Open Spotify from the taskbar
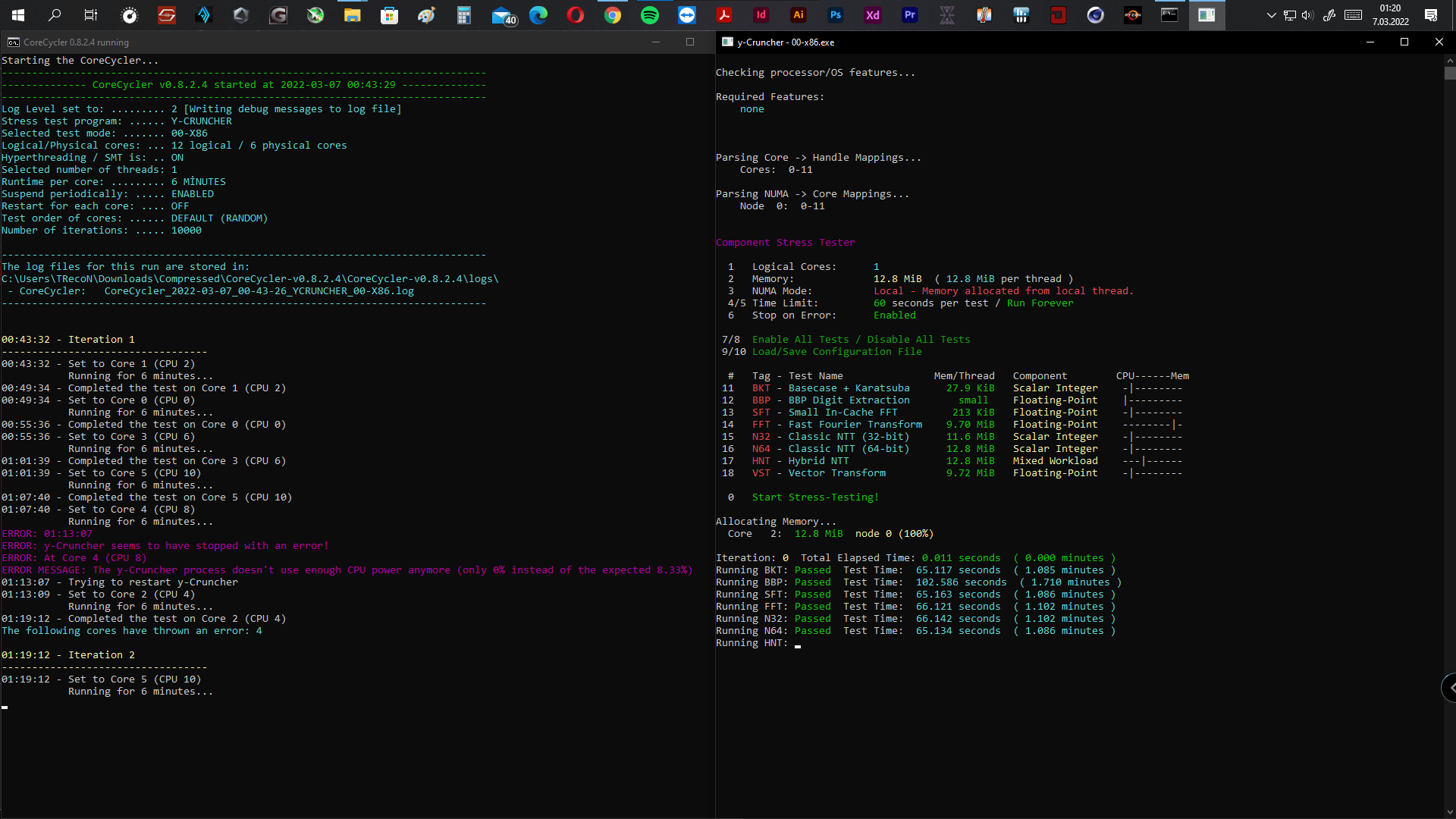The width and height of the screenshot is (1456, 819). (650, 15)
